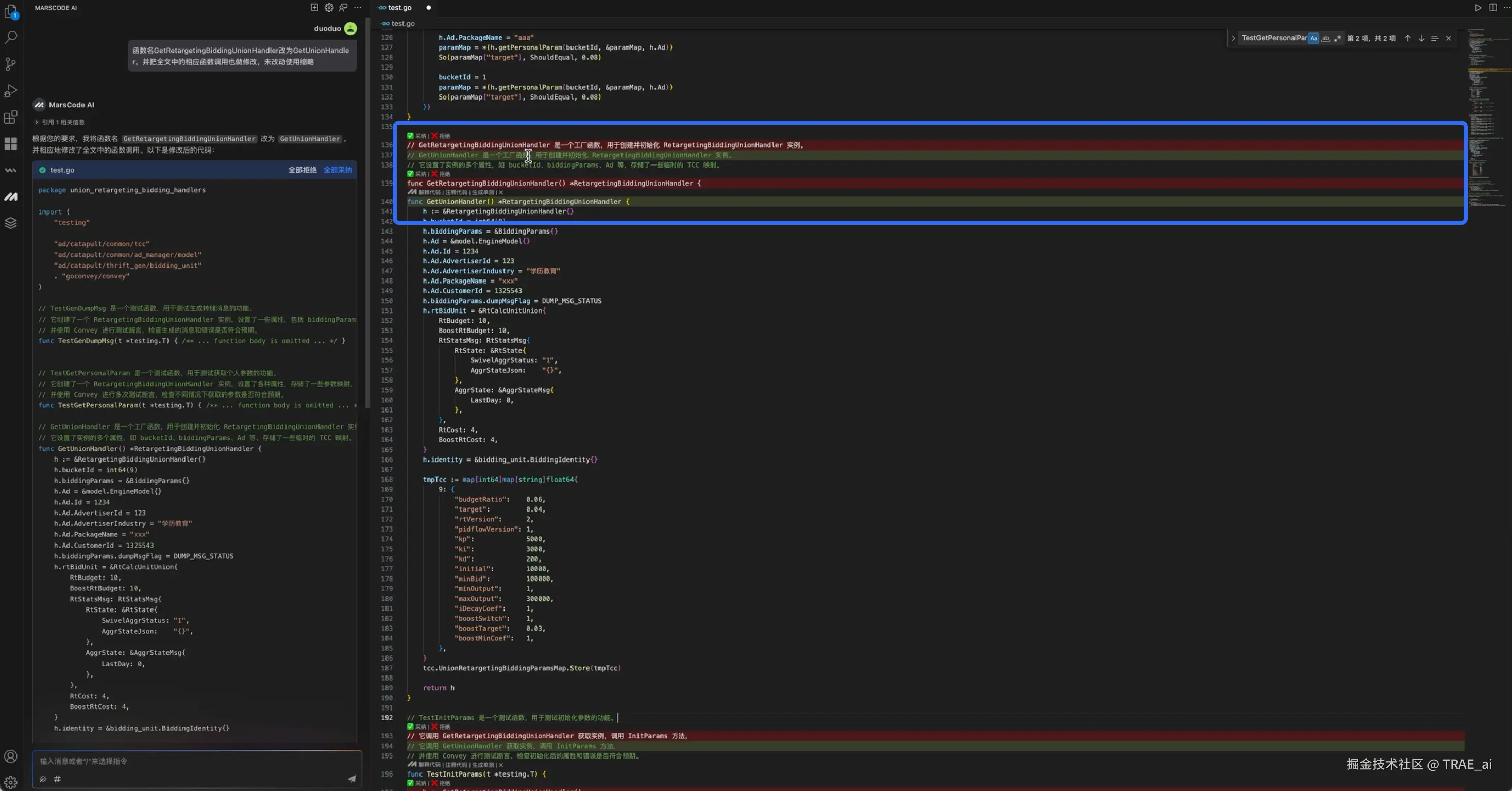Click test.go in the breadcrumb
The width and height of the screenshot is (1512, 791).
click(x=402, y=24)
